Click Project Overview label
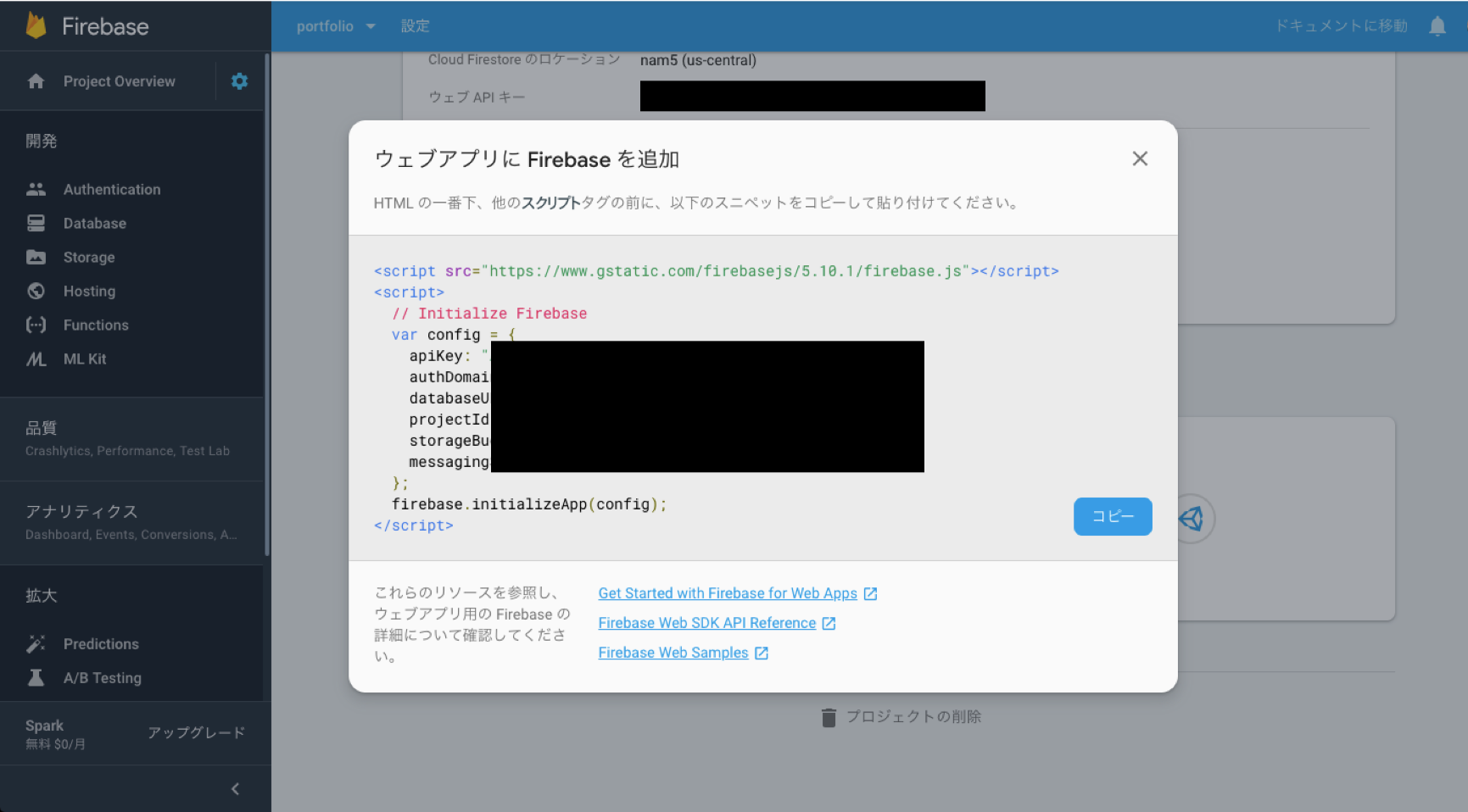 [120, 81]
